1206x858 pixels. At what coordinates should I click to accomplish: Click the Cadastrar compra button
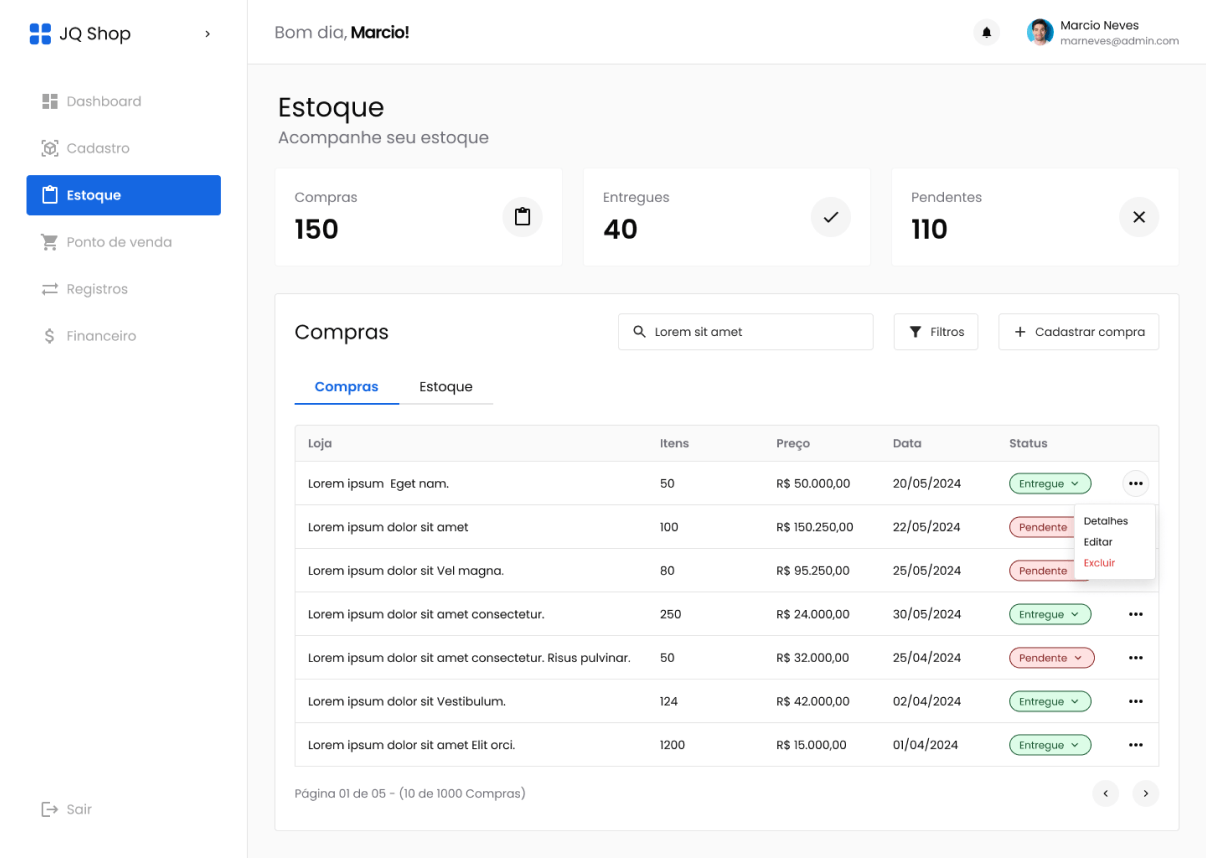tap(1078, 332)
